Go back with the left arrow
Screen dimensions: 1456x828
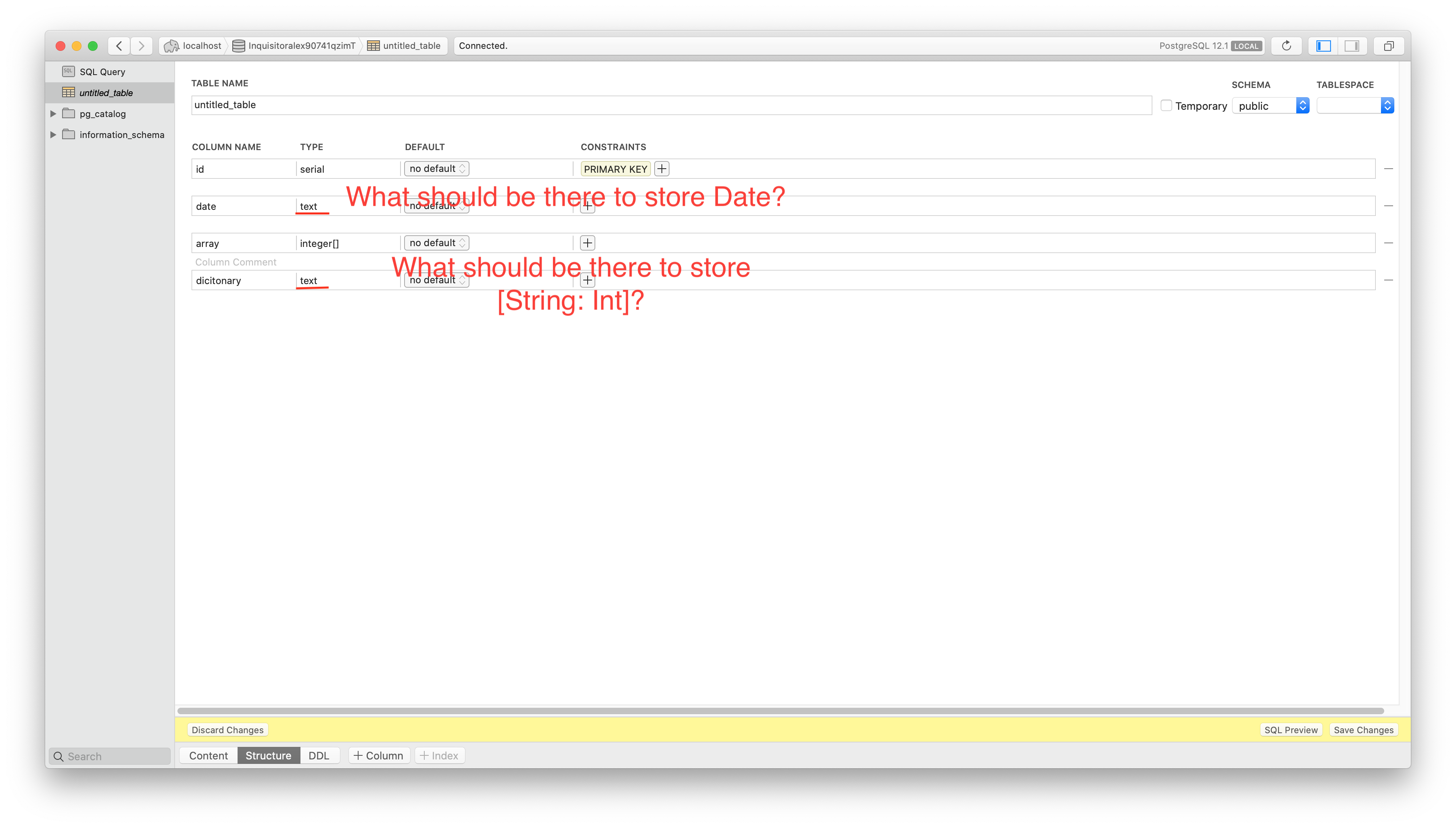coord(119,46)
